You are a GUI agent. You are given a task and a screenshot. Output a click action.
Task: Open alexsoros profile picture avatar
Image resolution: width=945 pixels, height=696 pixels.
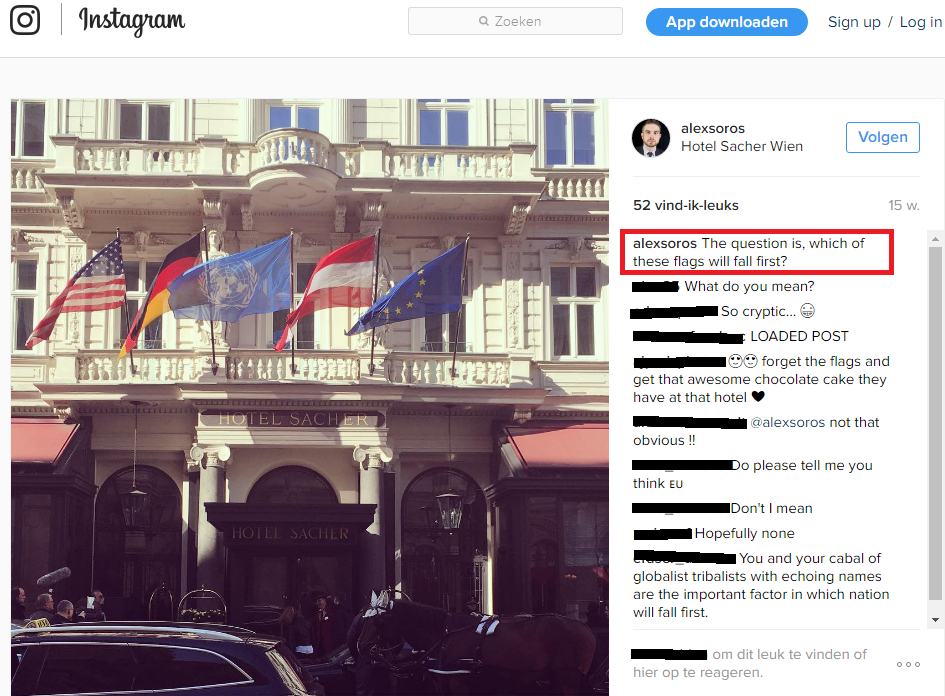(650, 137)
